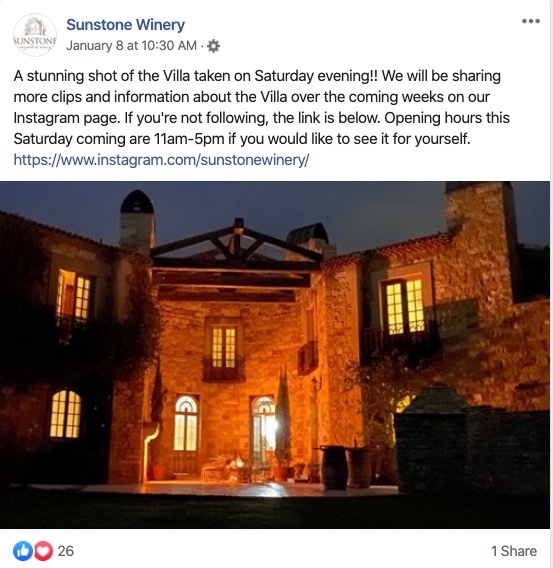Click the lit balcony window on right wing
Viewport: 553px width, 568px height.
[405, 306]
